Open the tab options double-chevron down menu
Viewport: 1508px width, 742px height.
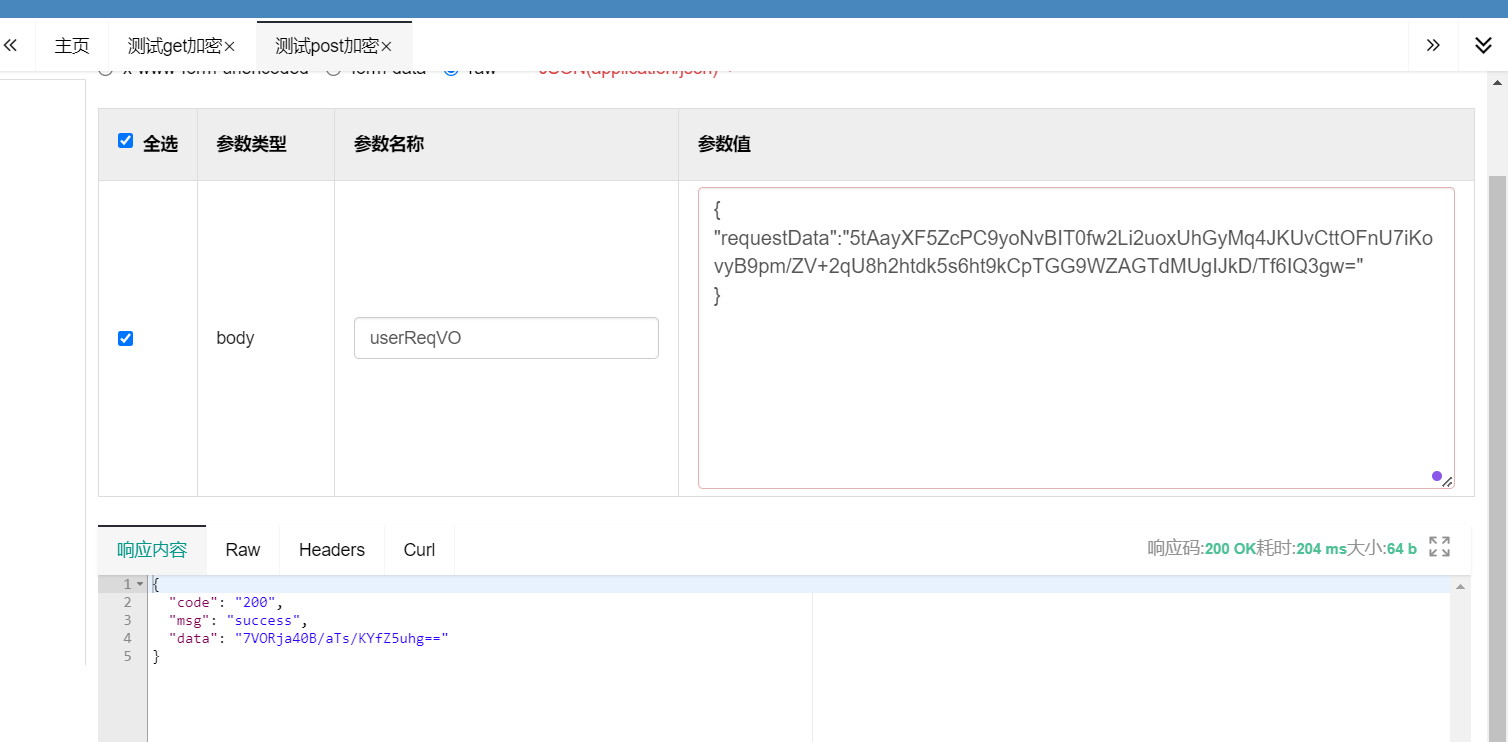pyautogui.click(x=1484, y=45)
